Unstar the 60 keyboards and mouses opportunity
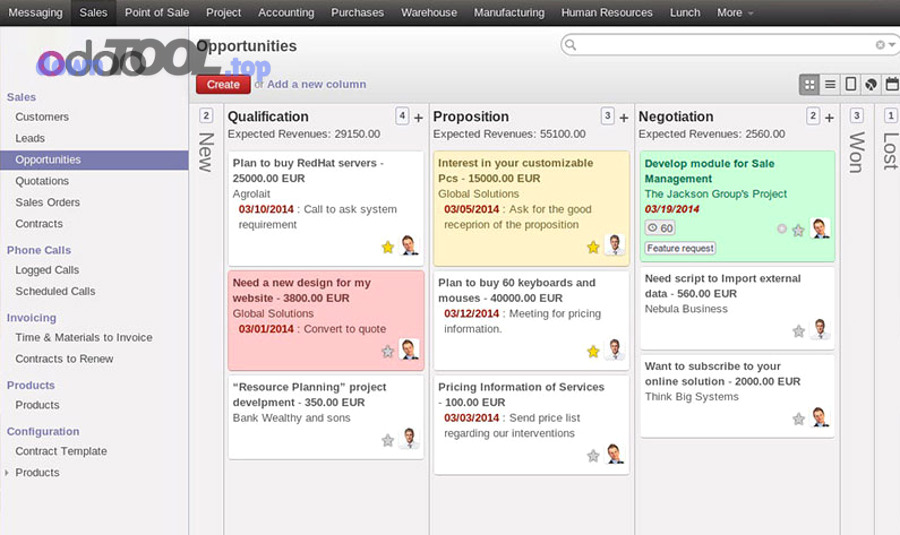Image resolution: width=900 pixels, height=535 pixels. (593, 351)
